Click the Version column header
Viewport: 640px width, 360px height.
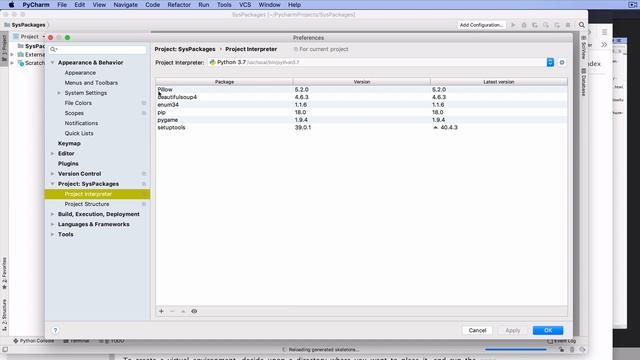point(362,82)
